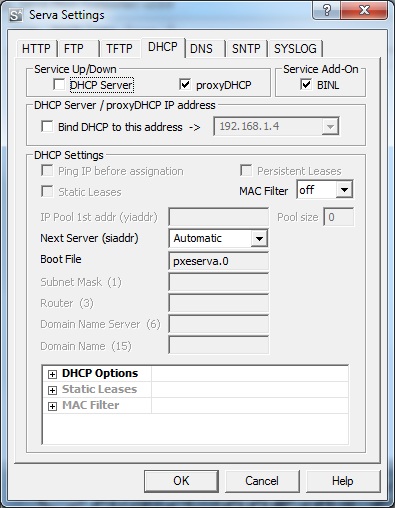Image resolution: width=395 pixels, height=508 pixels.
Task: Enable the DHCP Server checkbox
Action: 59,84
